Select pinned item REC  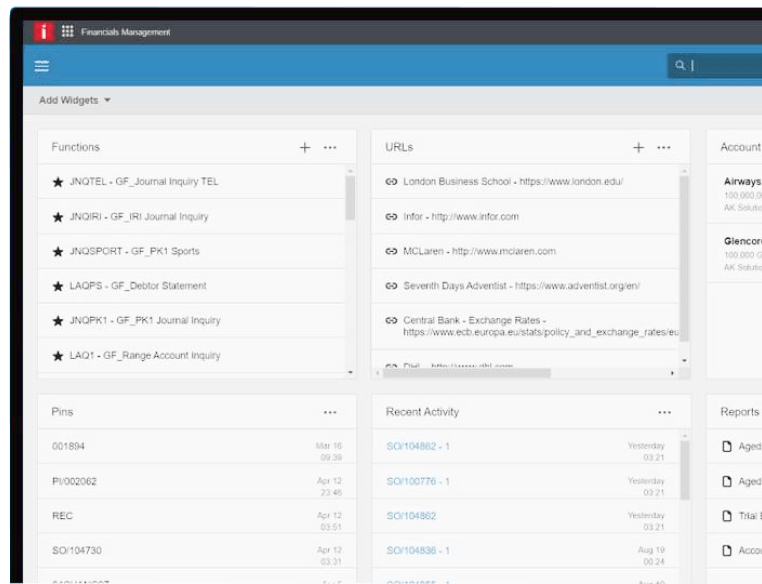[62, 516]
